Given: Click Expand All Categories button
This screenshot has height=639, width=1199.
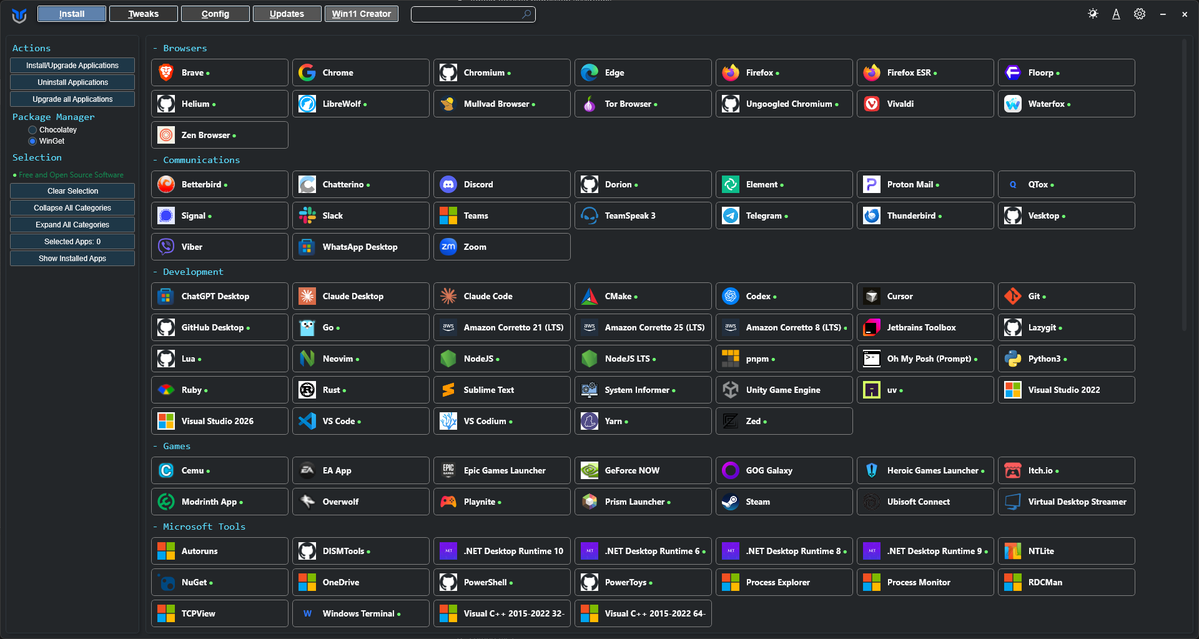Looking at the screenshot, I should tap(73, 225).
